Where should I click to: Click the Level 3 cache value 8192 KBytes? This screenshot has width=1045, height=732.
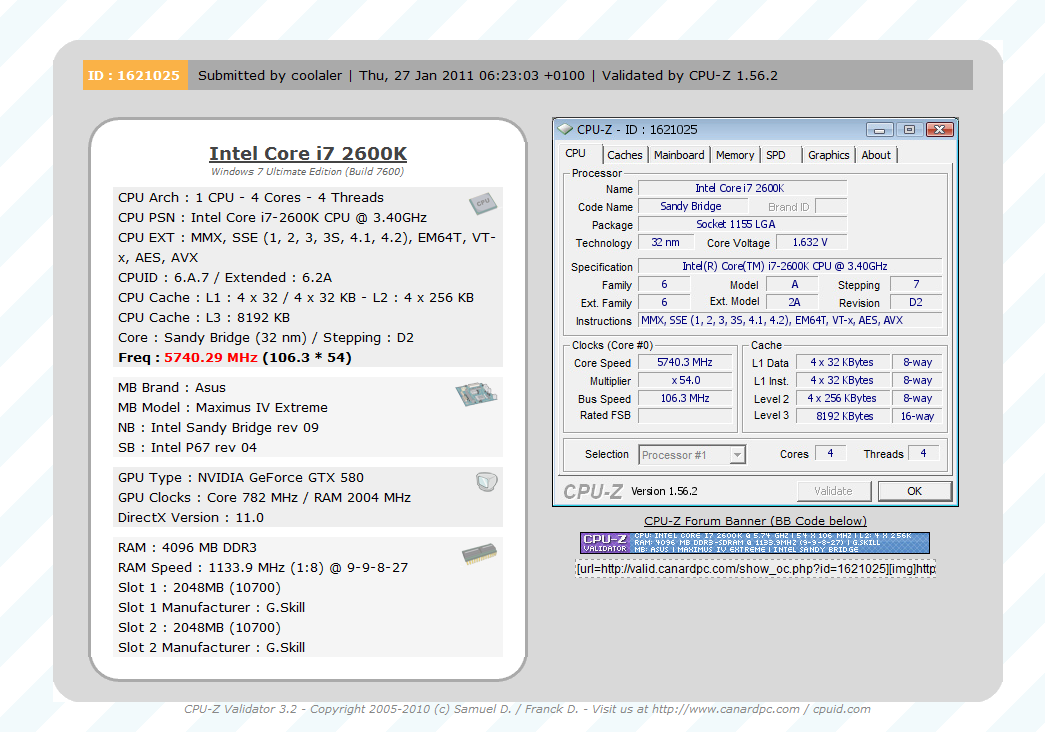844,415
